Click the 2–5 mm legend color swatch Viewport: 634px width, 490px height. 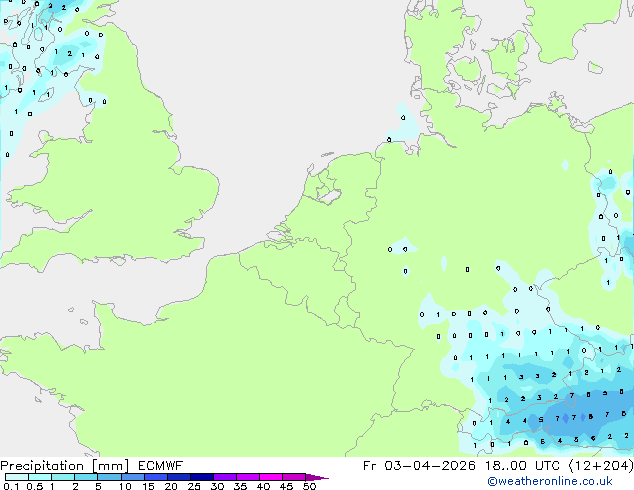tap(86, 477)
